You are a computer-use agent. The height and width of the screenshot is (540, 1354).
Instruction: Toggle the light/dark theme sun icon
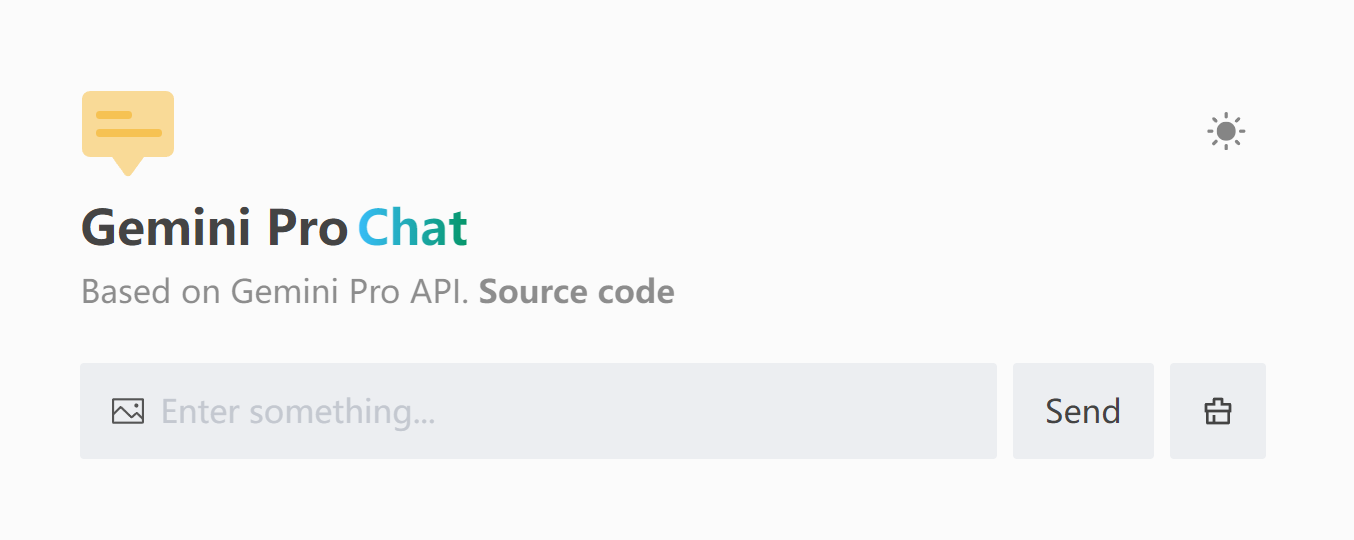1226,132
